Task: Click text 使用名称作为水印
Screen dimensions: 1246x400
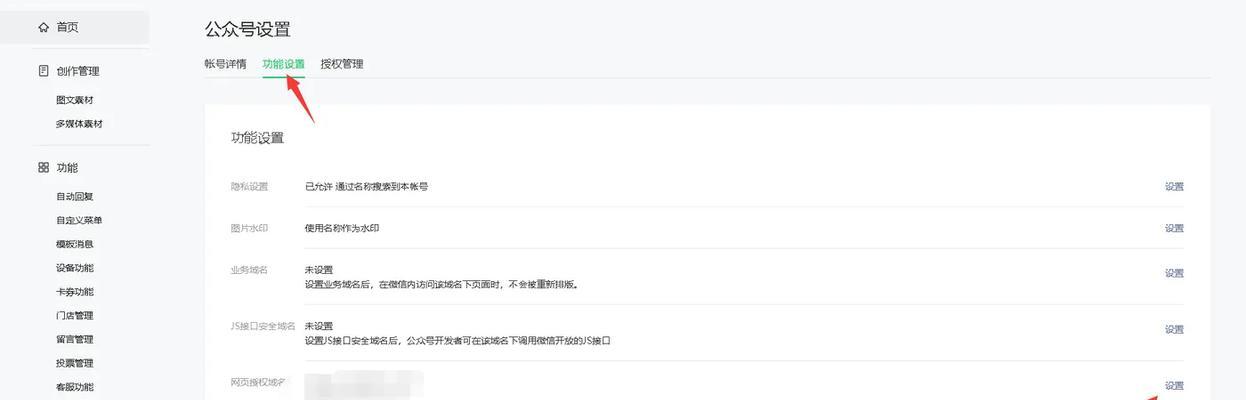Action: coord(342,229)
